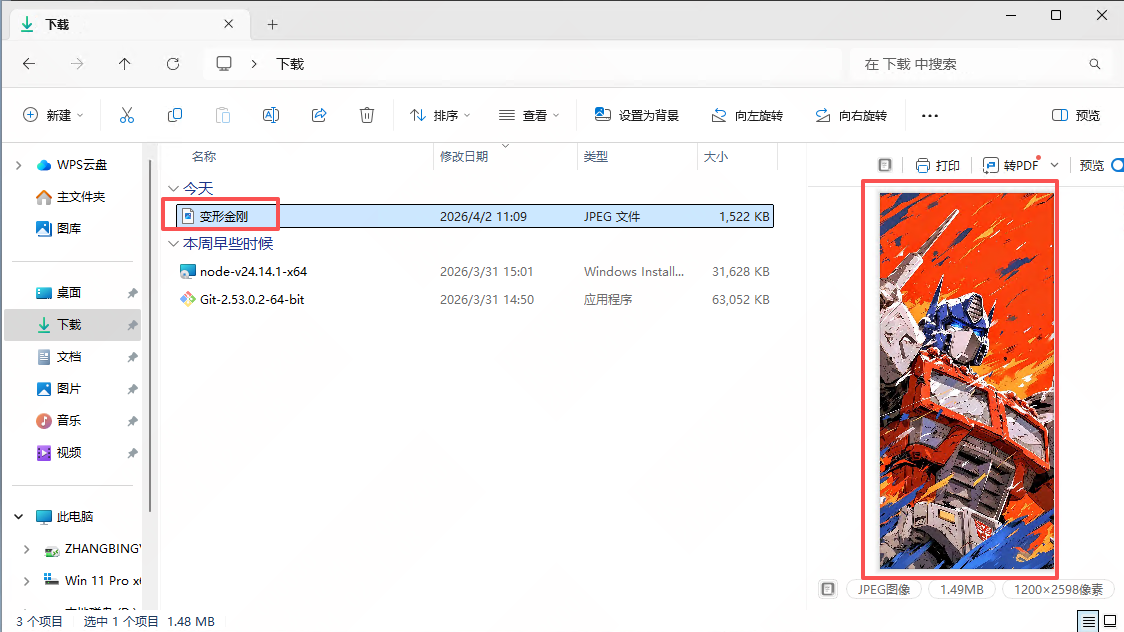The image size is (1124, 632).
Task: Go forward with the right arrow
Action: [x=77, y=64]
